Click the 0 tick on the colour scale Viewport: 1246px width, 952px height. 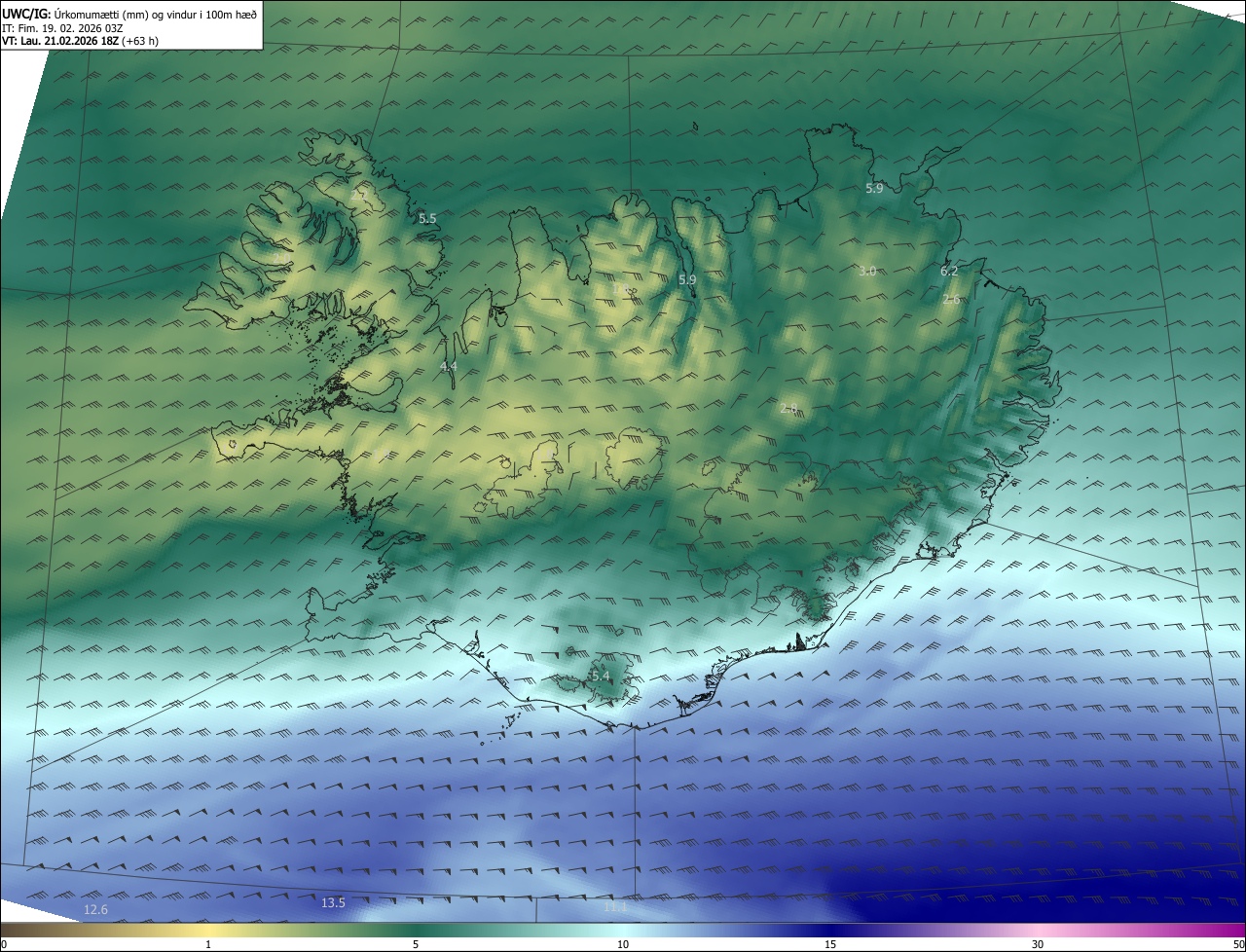(x=4, y=944)
